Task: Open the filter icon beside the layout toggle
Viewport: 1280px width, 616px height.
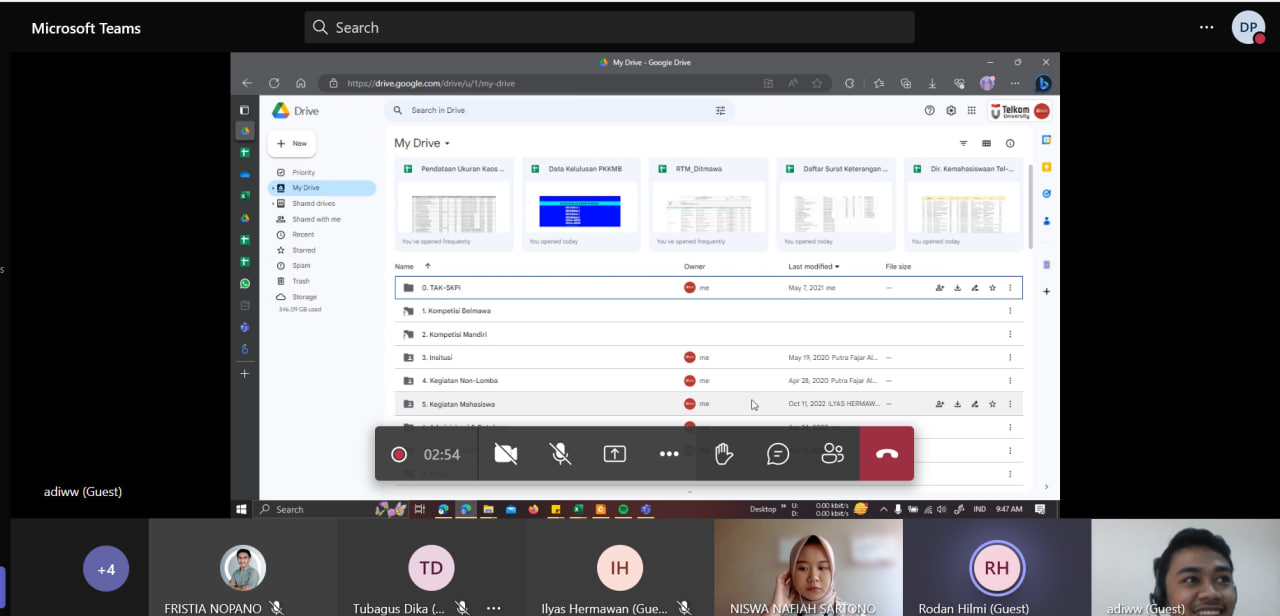Action: pyautogui.click(x=964, y=143)
